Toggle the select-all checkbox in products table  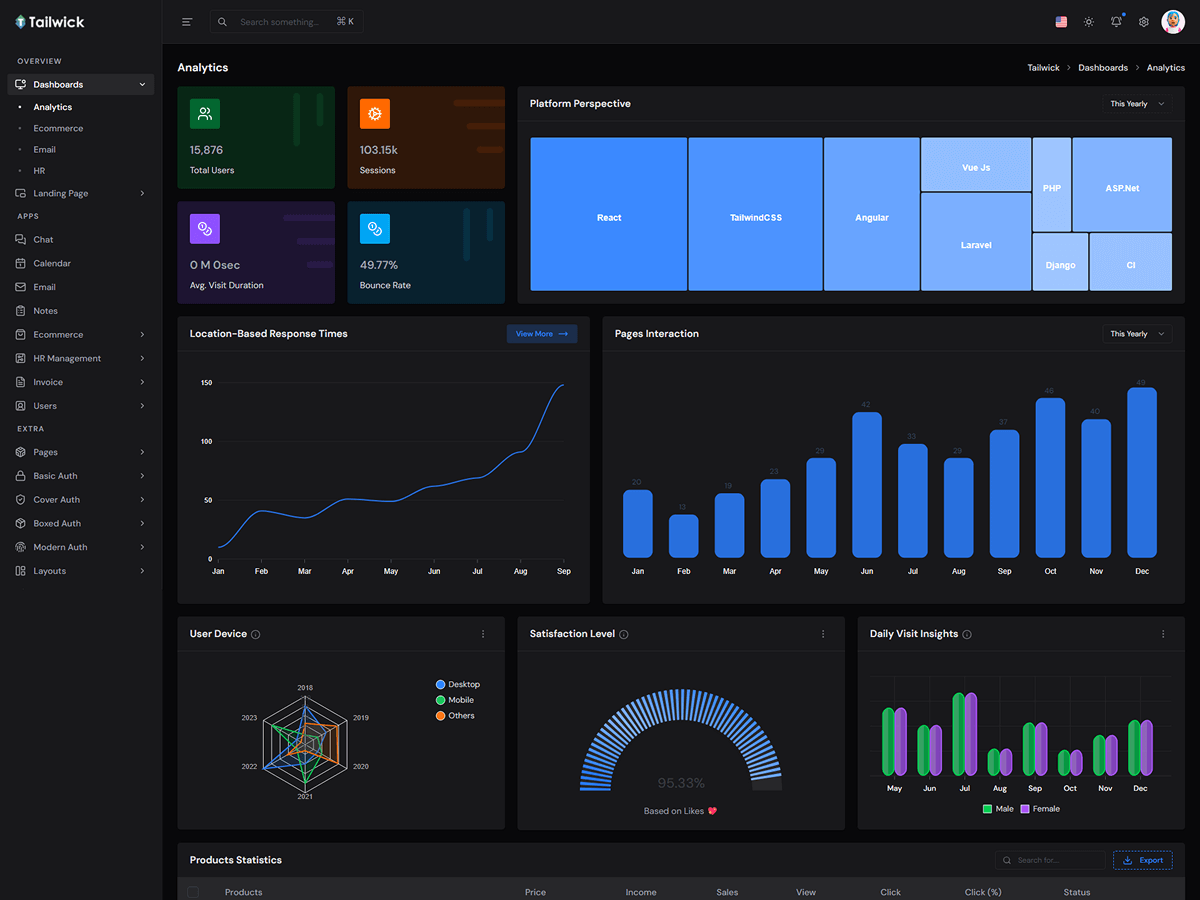(193, 892)
